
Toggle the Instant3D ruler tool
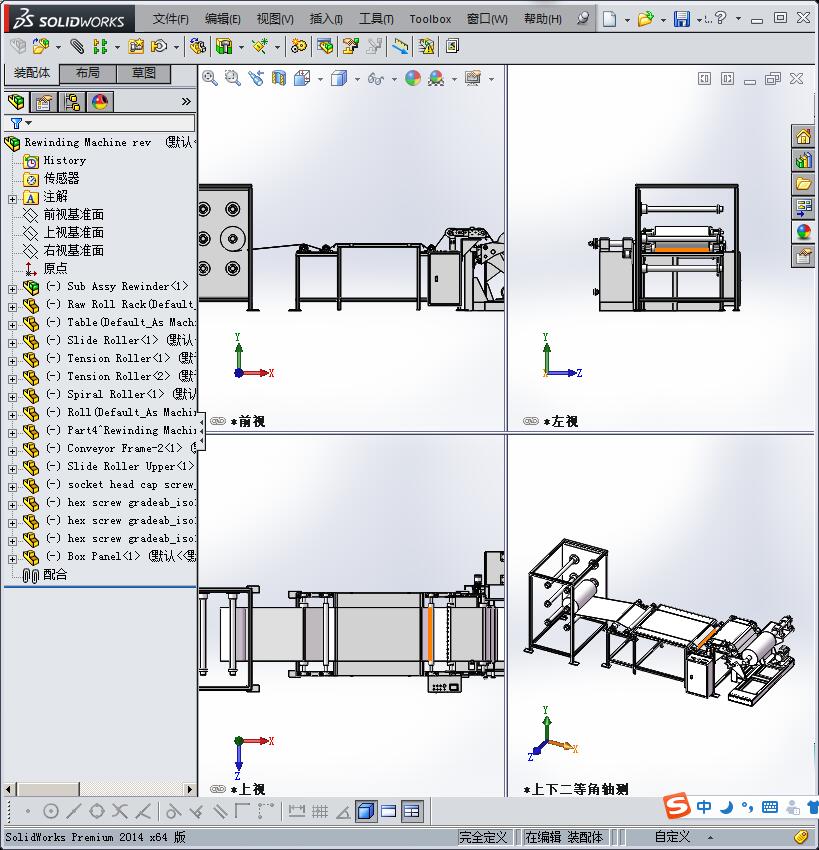tap(401, 47)
